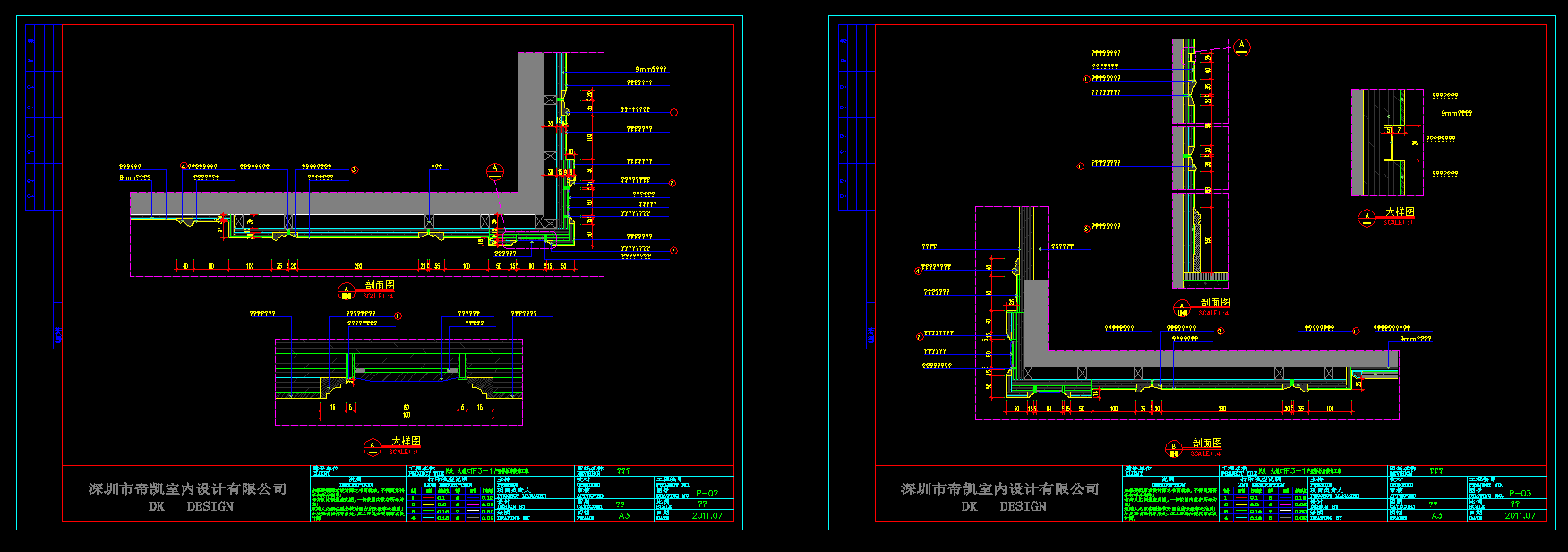
Task: Select company name text in left title block
Action: 187,488
